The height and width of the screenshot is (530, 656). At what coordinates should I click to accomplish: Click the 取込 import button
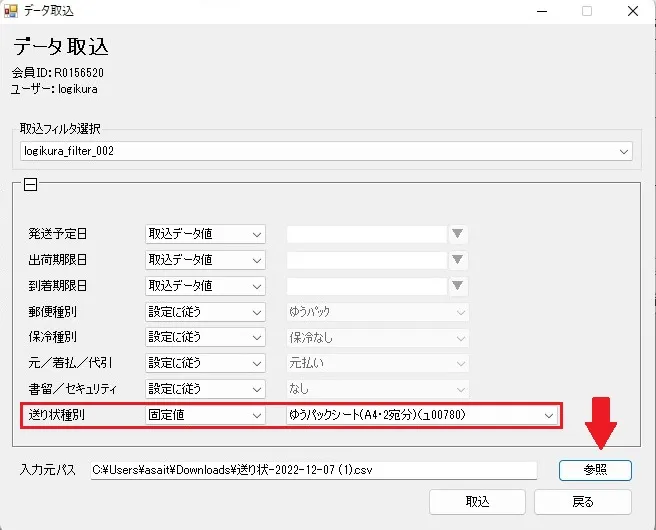click(x=477, y=502)
